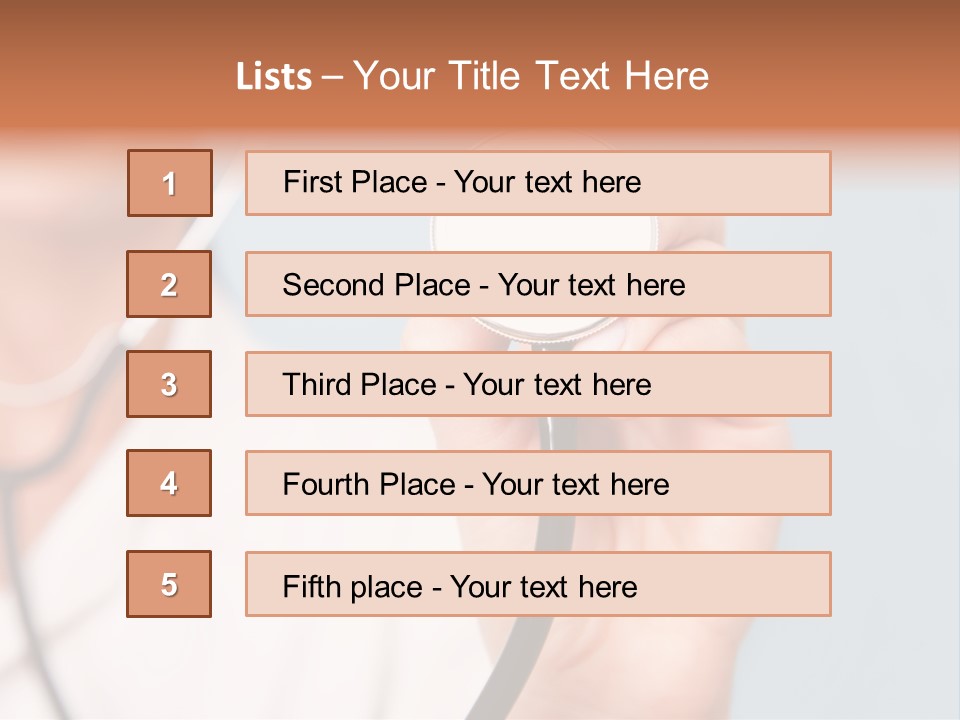Click the number 5 box

(169, 584)
